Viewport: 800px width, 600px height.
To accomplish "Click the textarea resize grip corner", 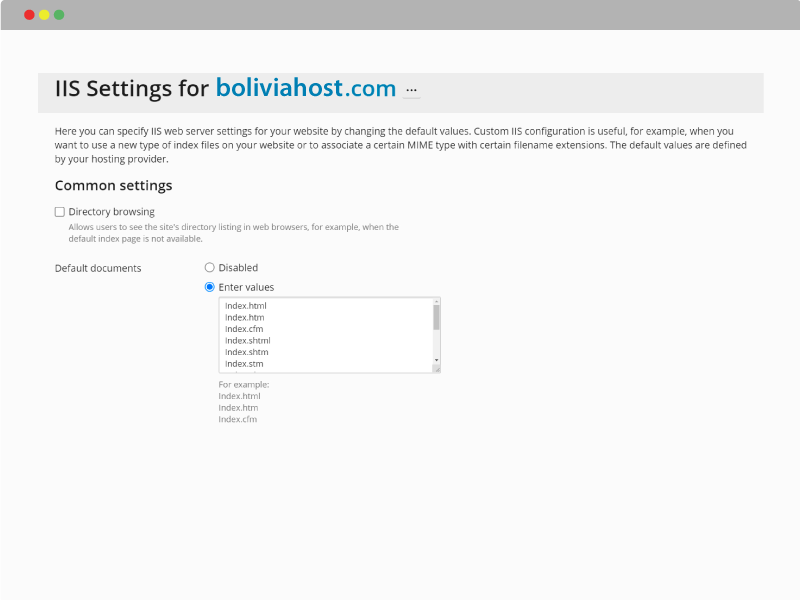I will (x=437, y=369).
